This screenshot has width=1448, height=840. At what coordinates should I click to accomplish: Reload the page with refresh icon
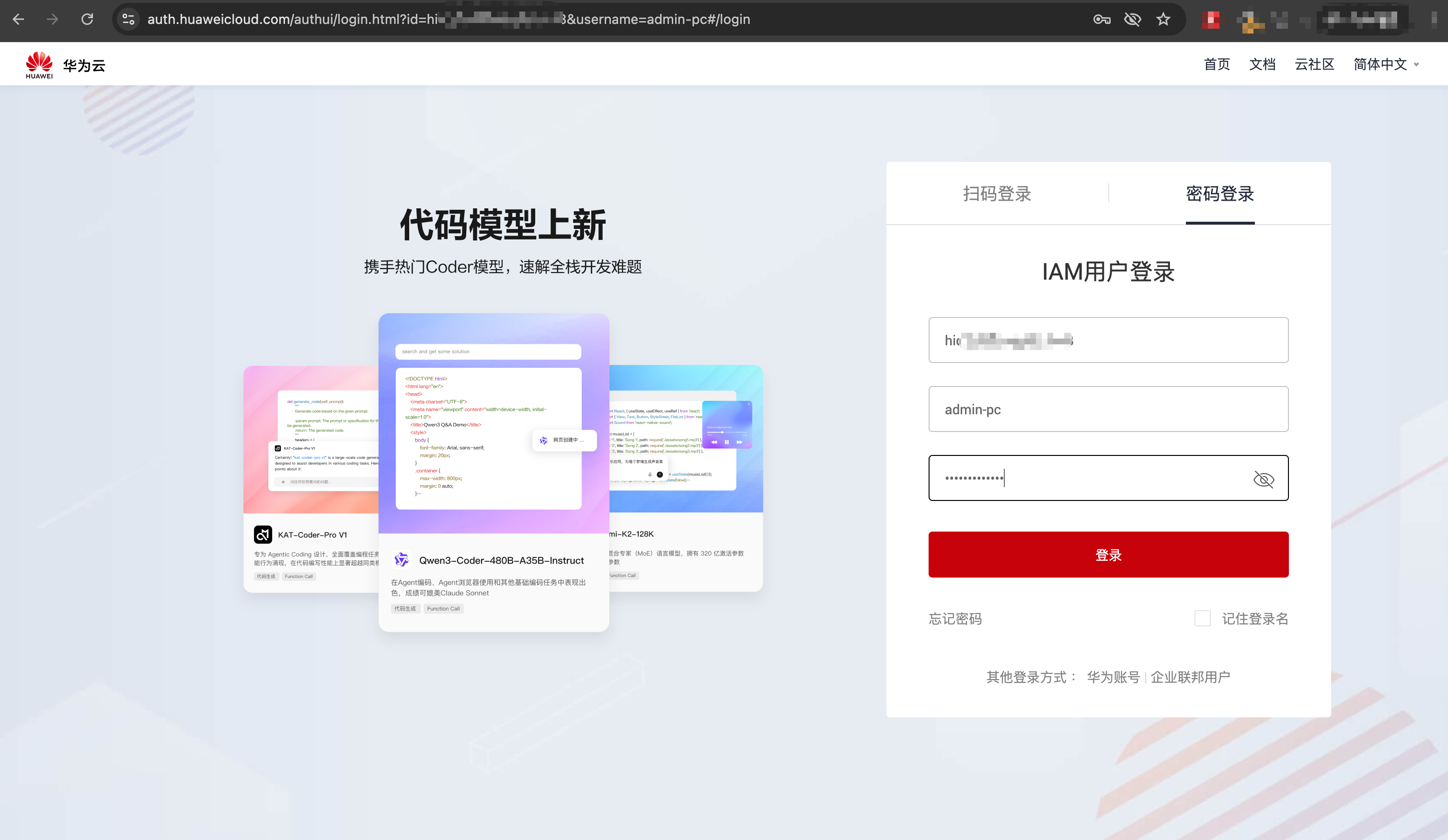[87, 19]
